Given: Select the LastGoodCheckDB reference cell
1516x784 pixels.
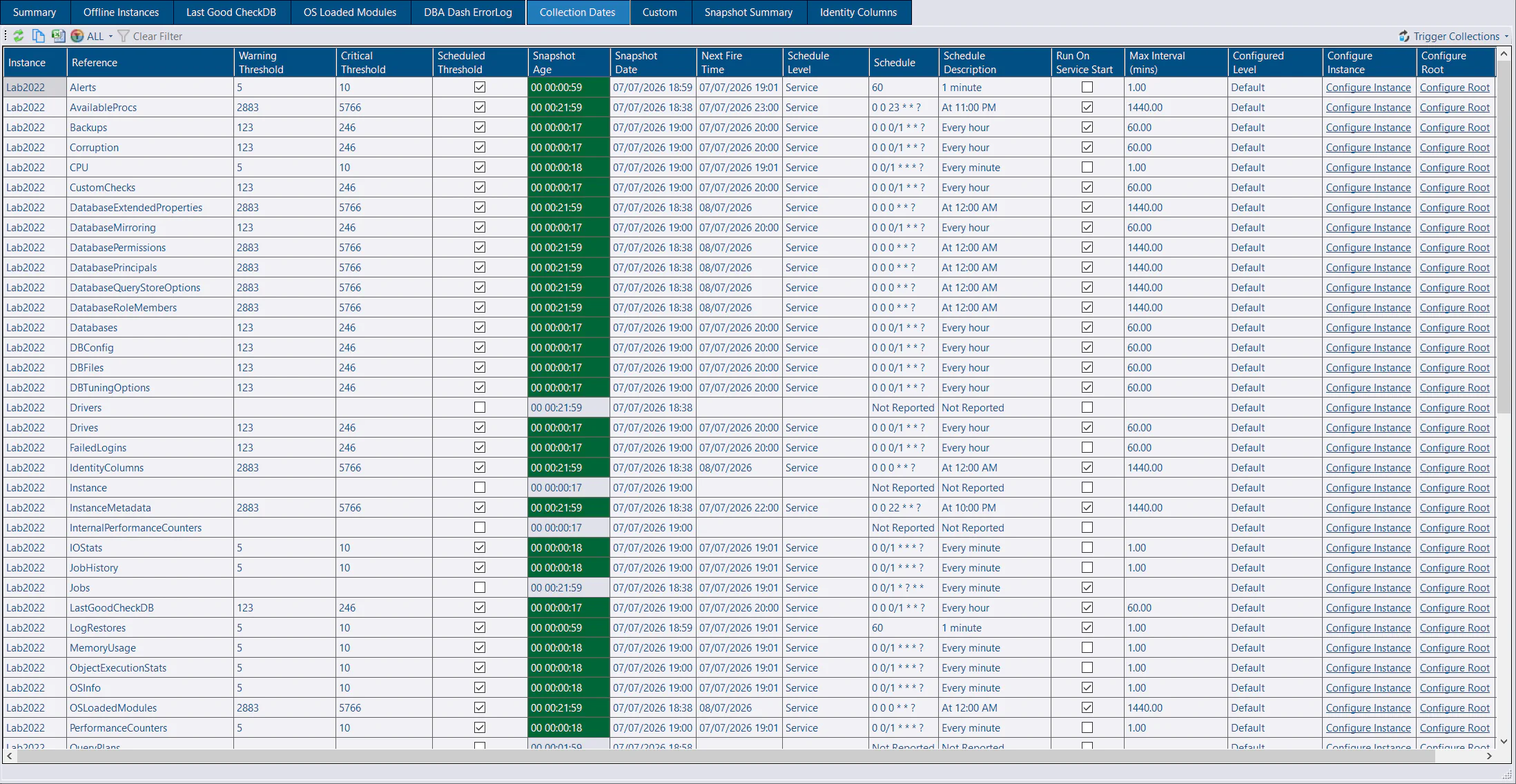Looking at the screenshot, I should coord(150,608).
